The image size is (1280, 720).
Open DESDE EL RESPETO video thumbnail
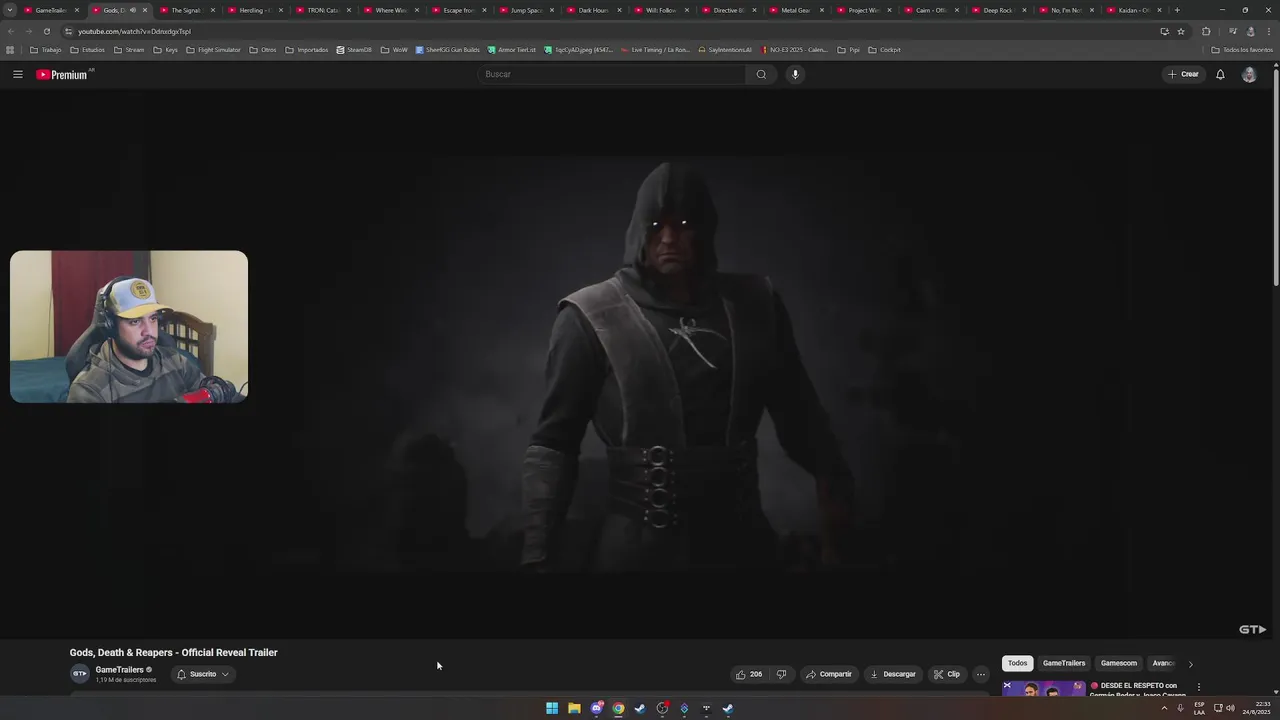pyautogui.click(x=1044, y=689)
